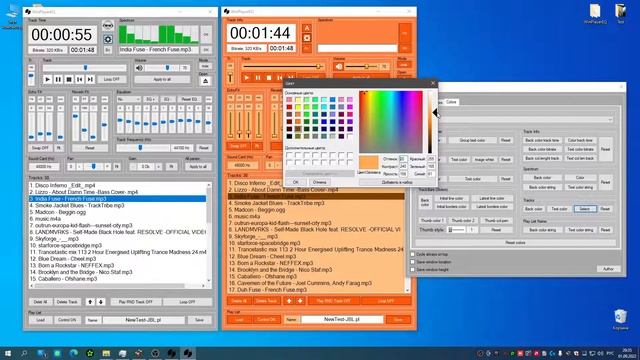Open WinPlayerEQ folder on the desktop
Viewport: 640px width, 360px height.
click(595, 13)
